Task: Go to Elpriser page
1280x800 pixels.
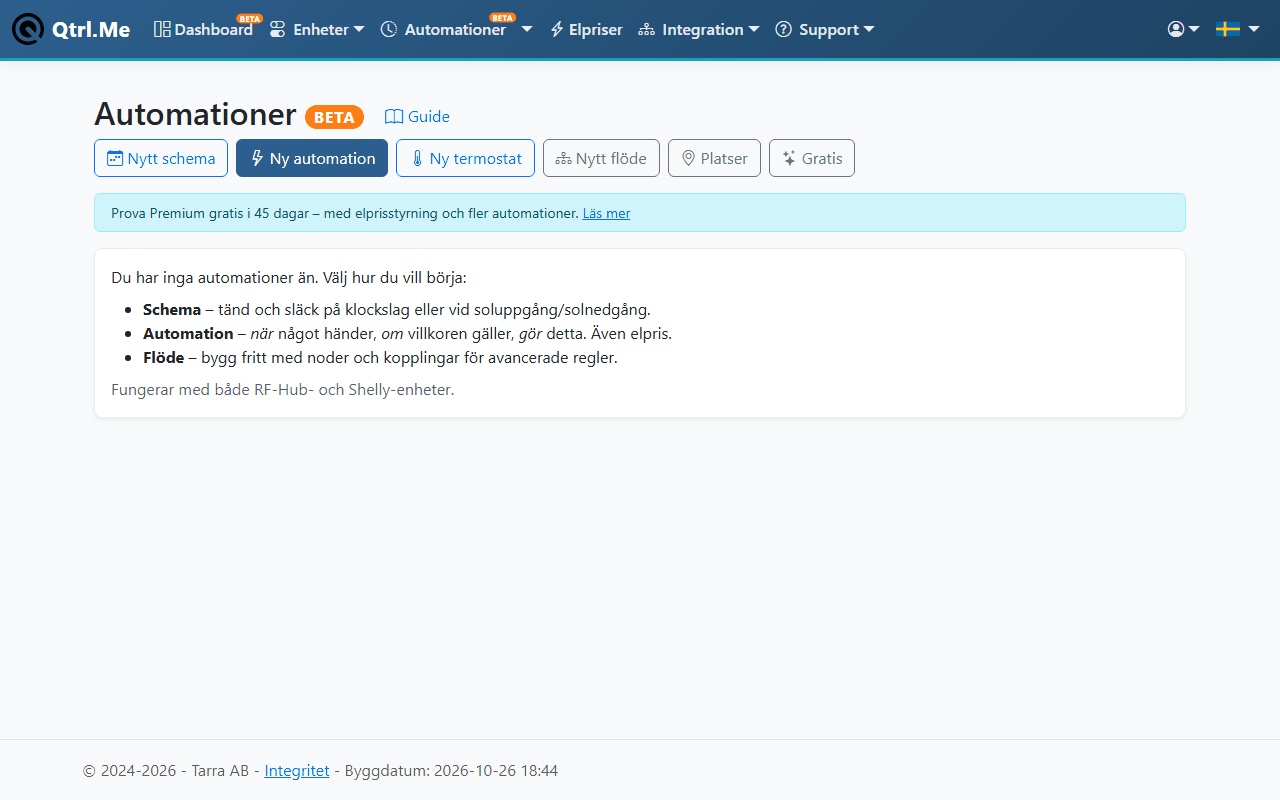Action: click(587, 30)
